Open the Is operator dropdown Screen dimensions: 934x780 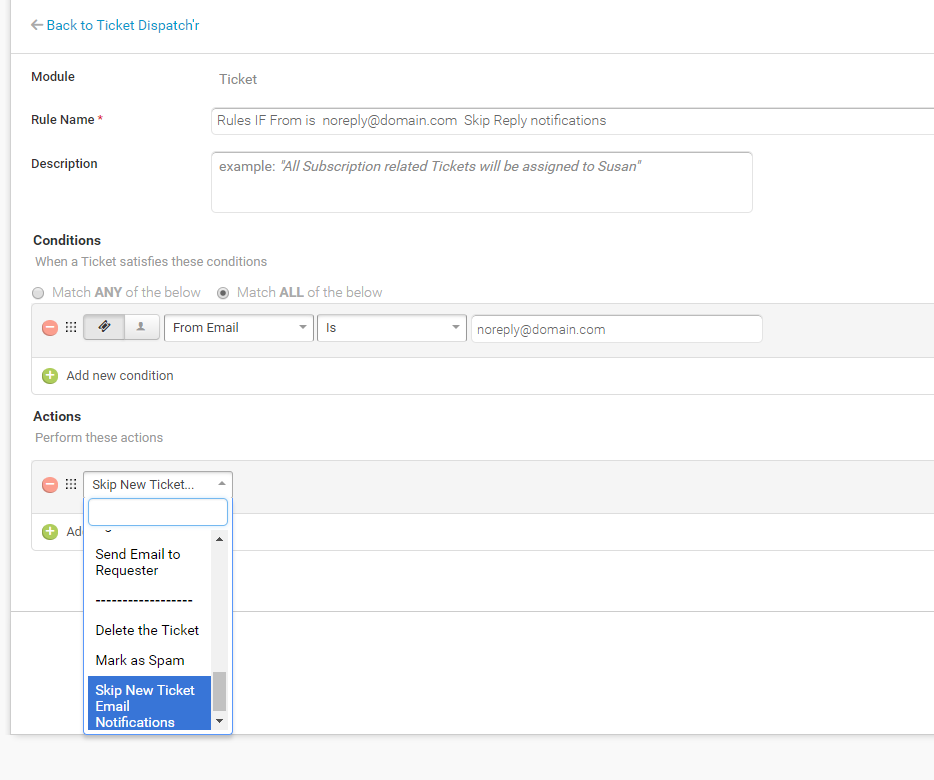point(391,328)
